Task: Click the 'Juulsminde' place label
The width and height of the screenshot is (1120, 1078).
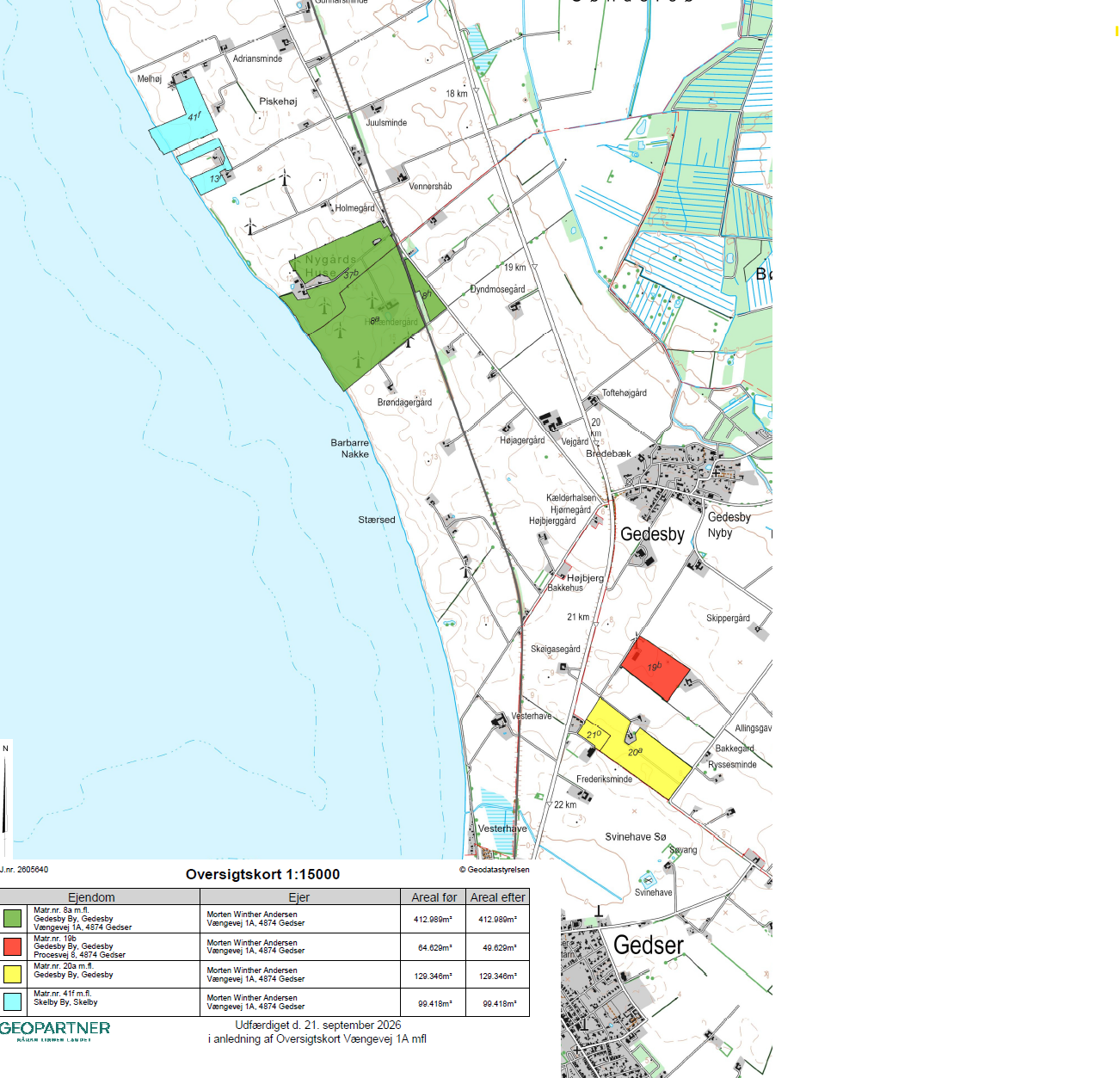Action: click(386, 122)
